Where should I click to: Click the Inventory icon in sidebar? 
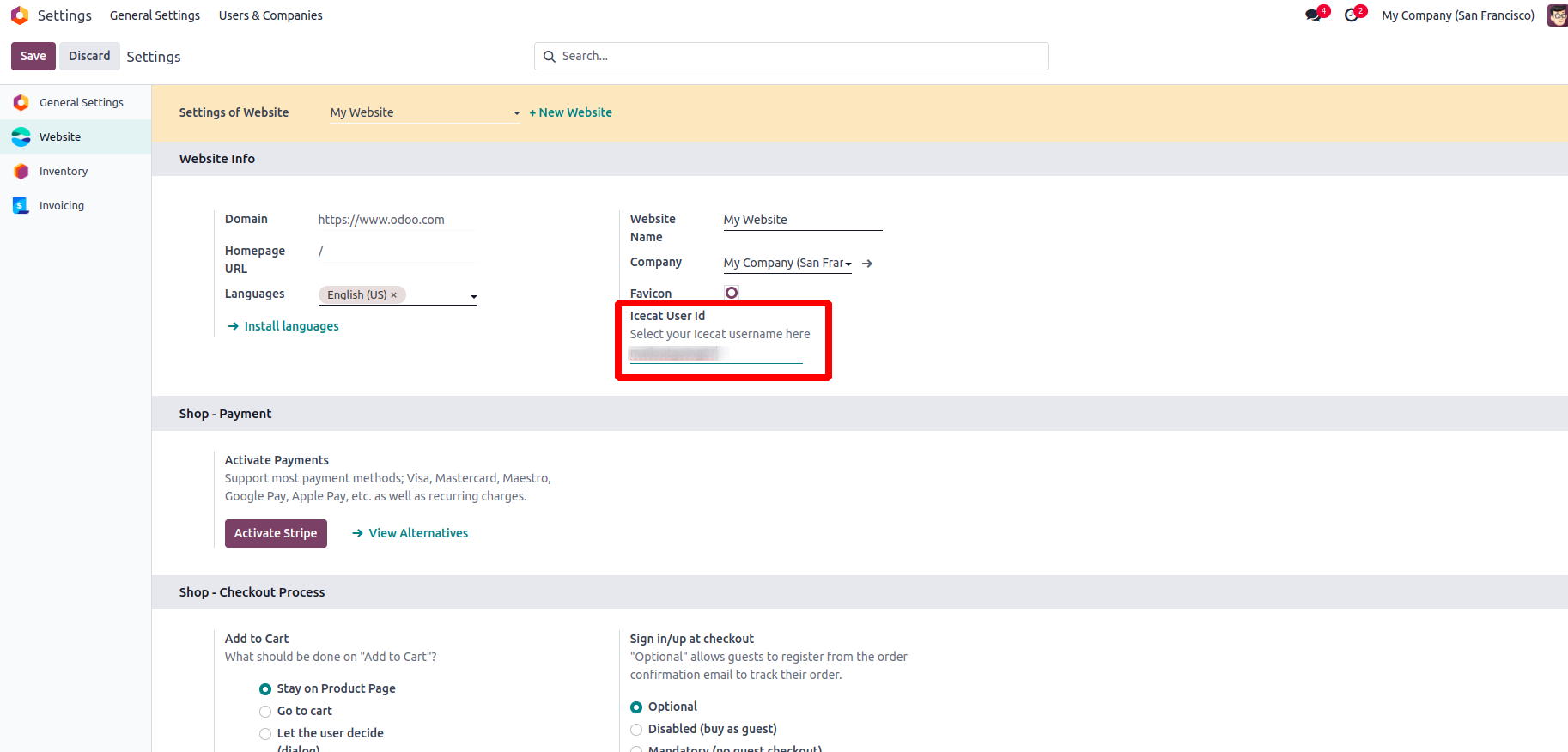pyautogui.click(x=21, y=172)
